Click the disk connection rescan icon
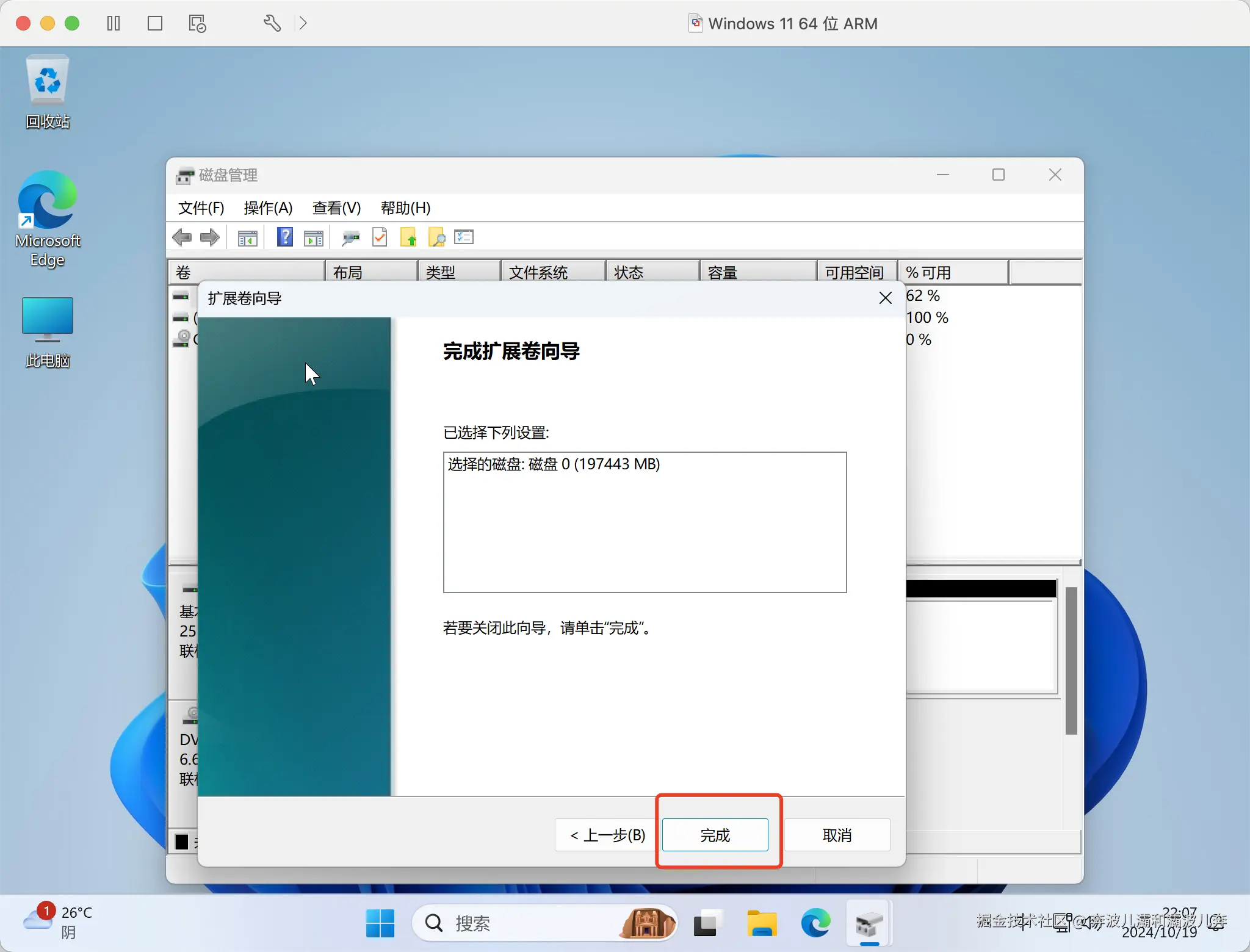 point(350,238)
